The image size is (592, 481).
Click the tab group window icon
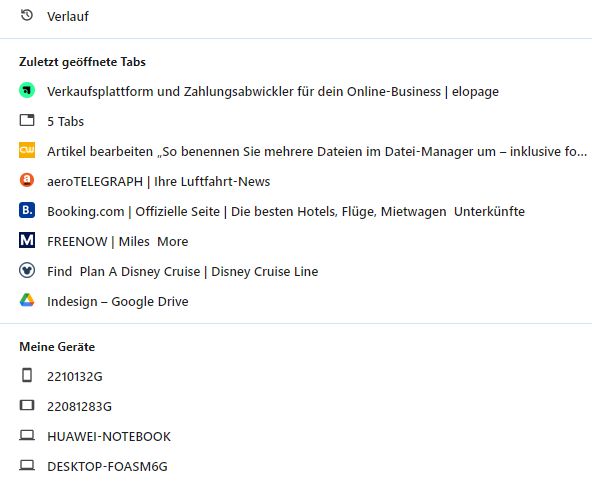(x=27, y=120)
